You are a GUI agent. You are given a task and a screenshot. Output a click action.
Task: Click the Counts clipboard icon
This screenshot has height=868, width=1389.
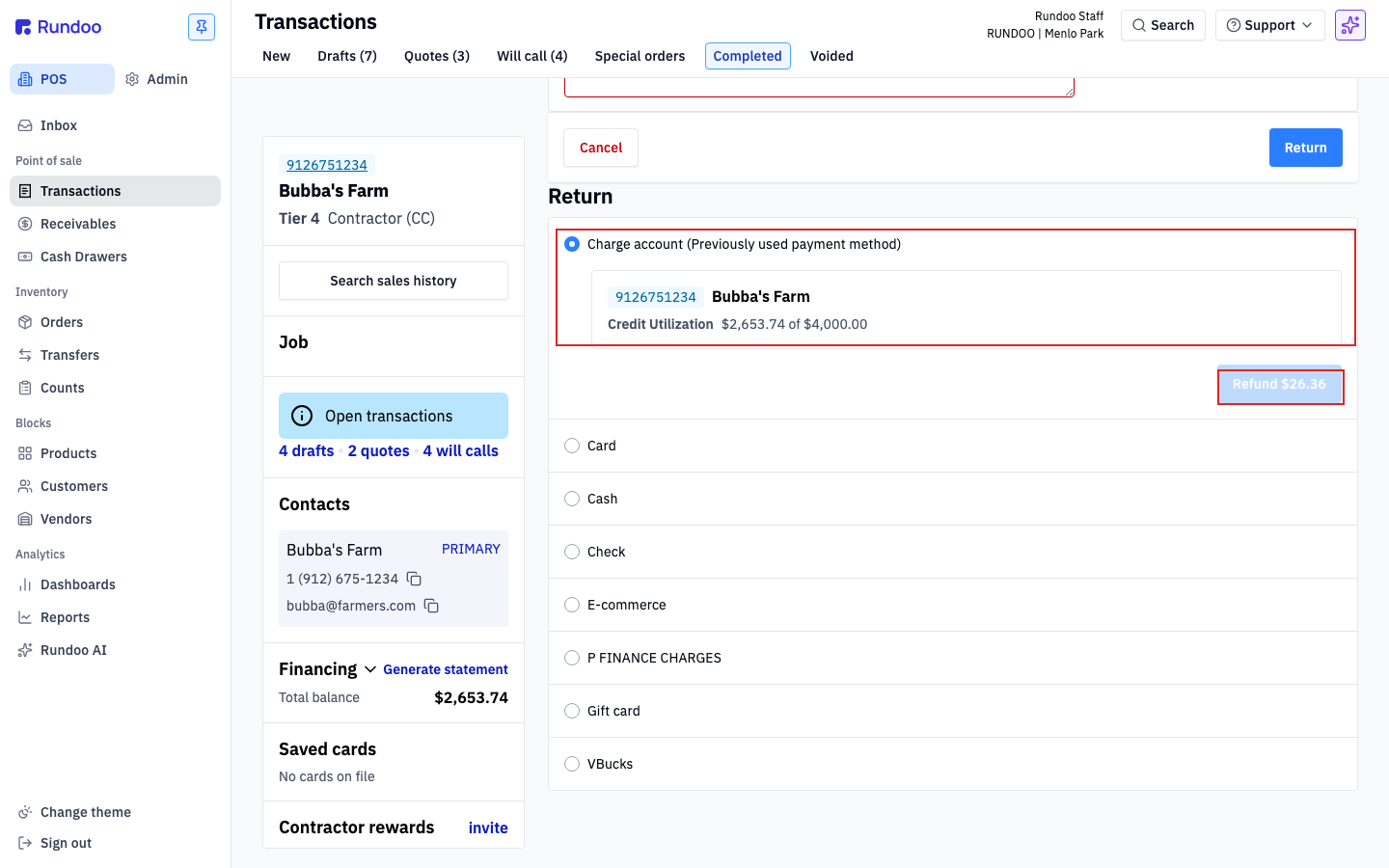[25, 388]
